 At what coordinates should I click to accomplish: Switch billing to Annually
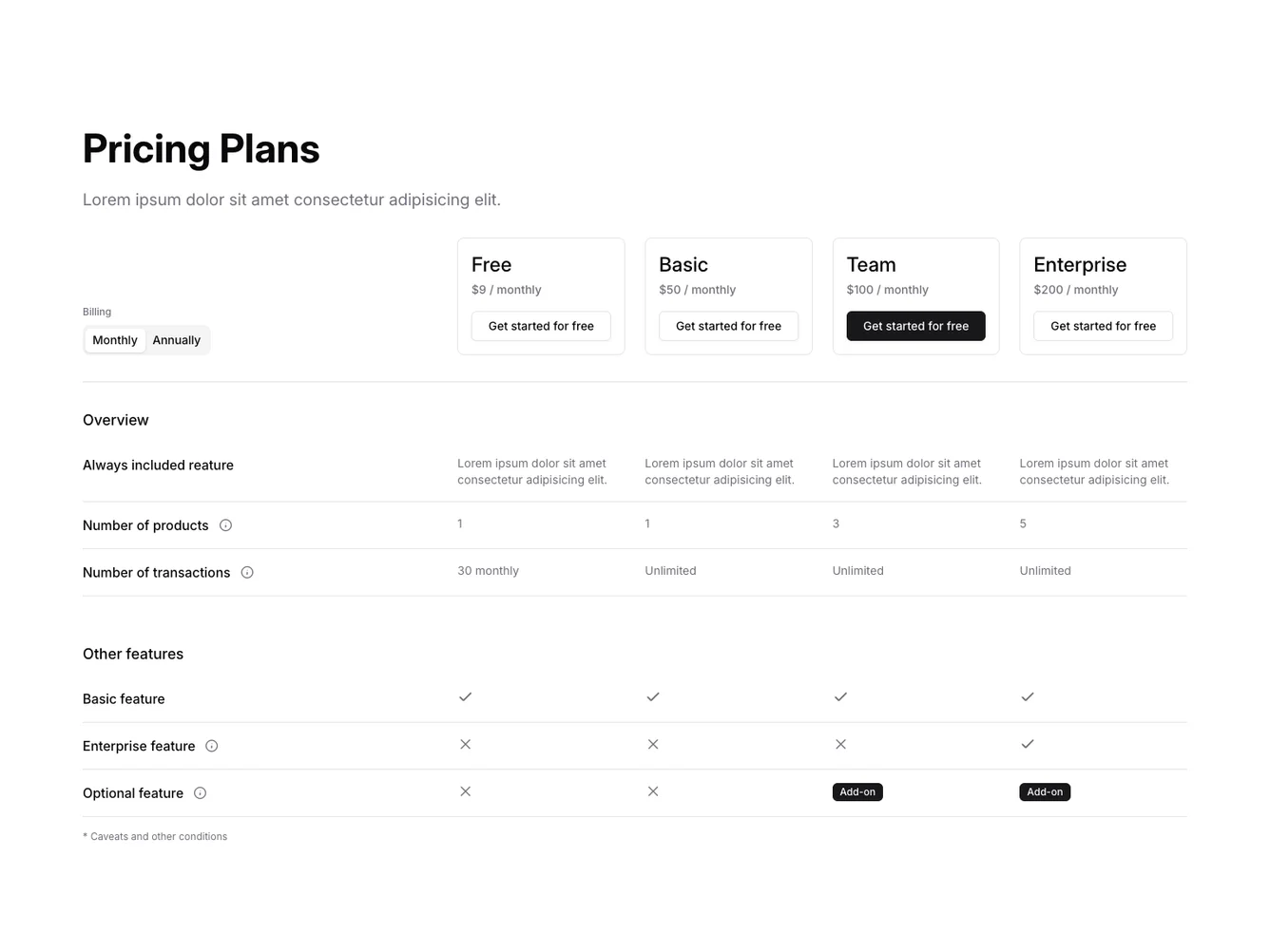pos(177,339)
